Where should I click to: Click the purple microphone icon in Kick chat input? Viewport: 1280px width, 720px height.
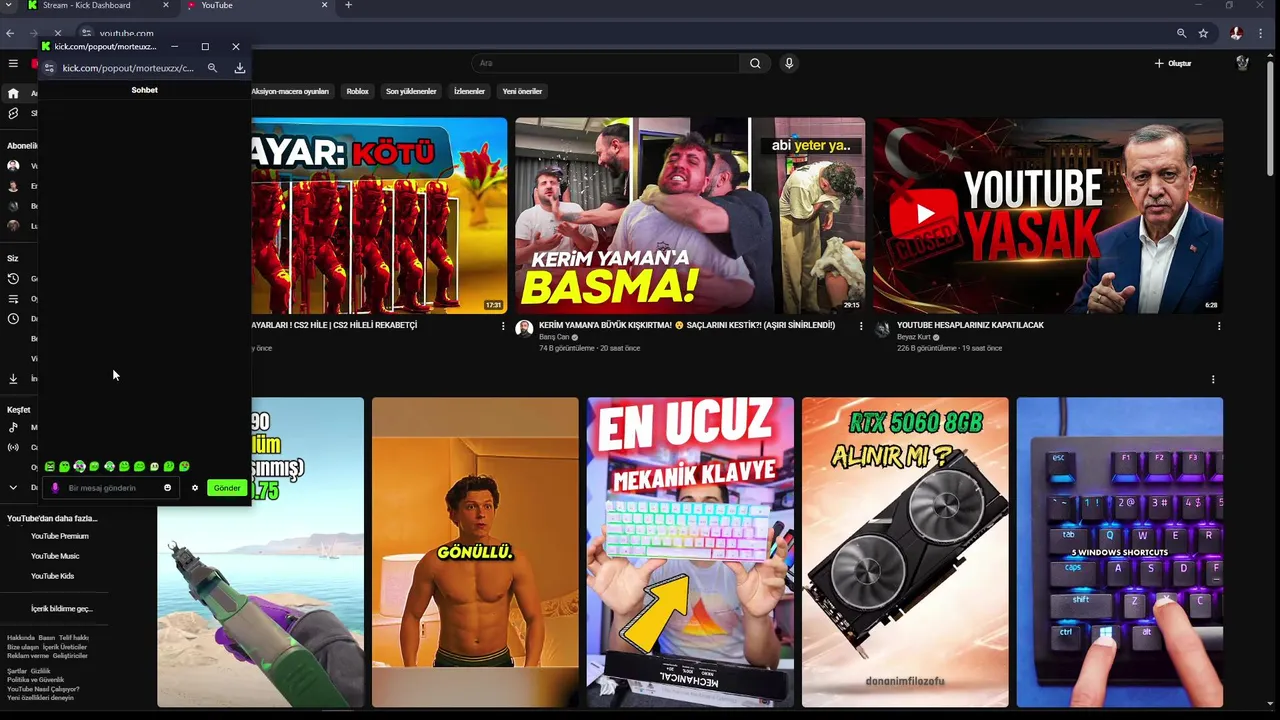(55, 488)
